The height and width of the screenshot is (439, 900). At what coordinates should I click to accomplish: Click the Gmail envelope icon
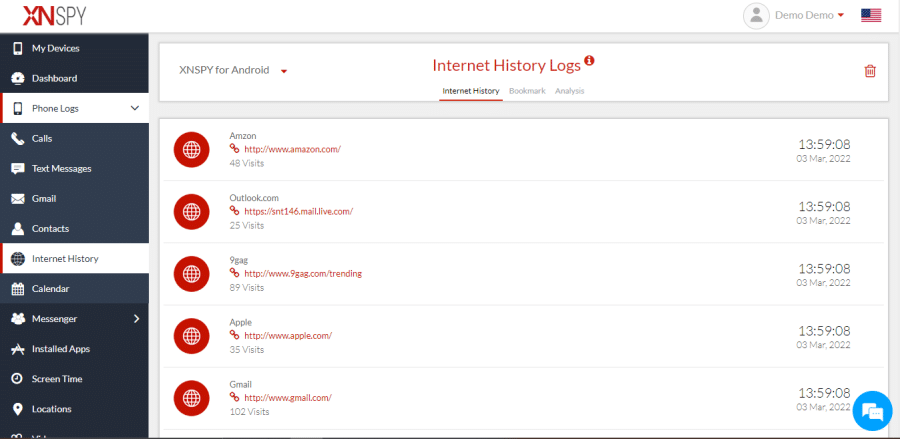tap(18, 199)
